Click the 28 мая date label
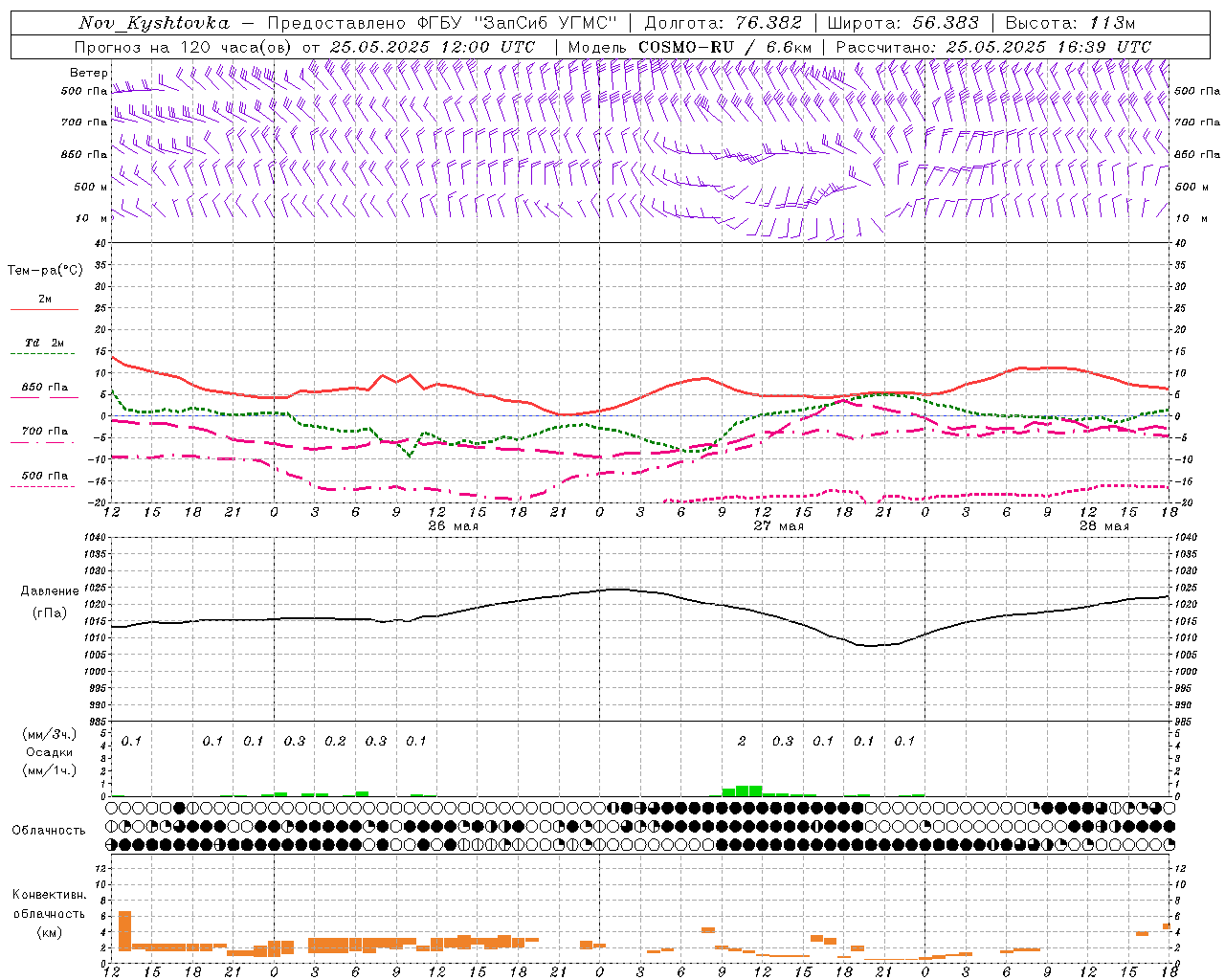The image size is (1225, 980). (1103, 526)
